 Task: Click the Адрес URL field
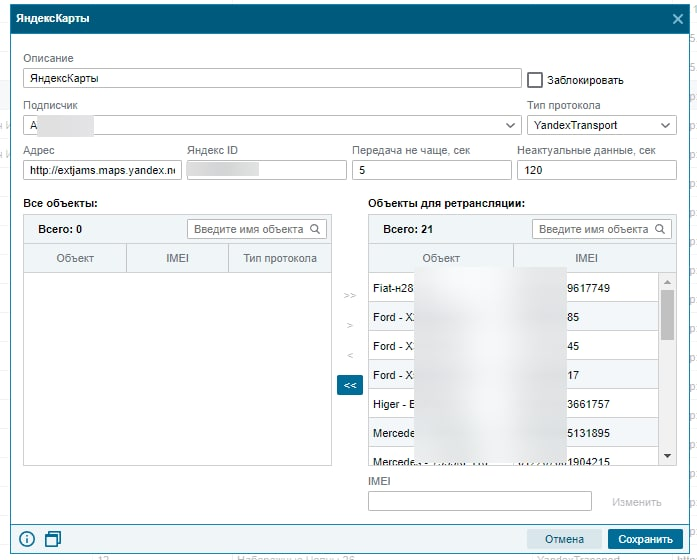[102, 170]
